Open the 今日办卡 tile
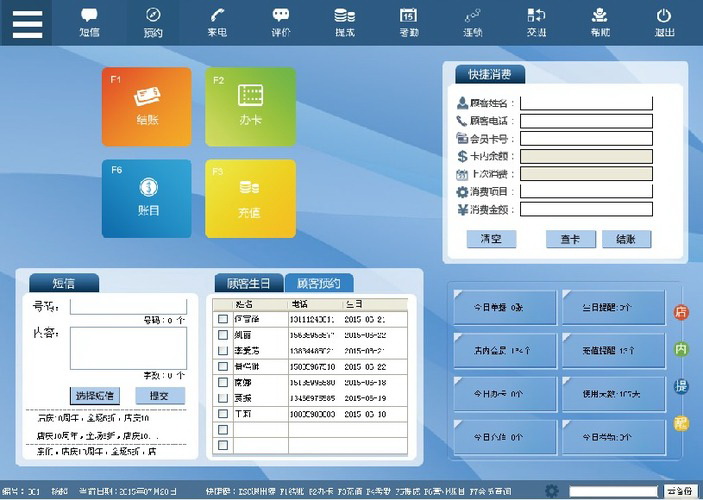Image resolution: width=703 pixels, height=500 pixels. tap(505, 394)
